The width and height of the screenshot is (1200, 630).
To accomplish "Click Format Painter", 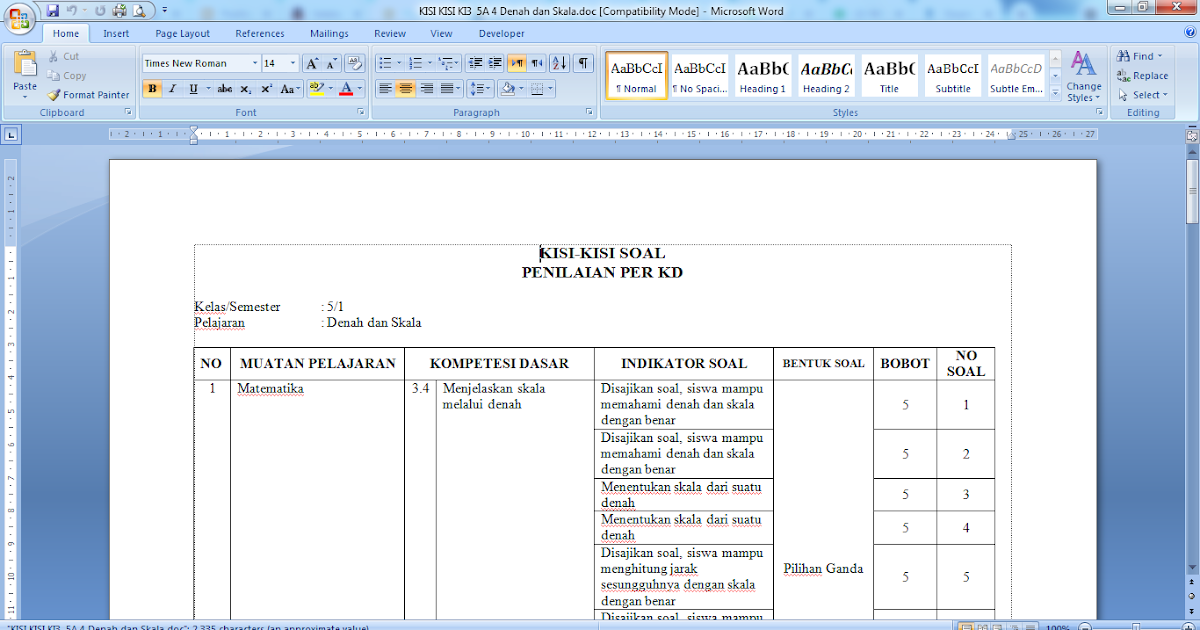I will 89,95.
